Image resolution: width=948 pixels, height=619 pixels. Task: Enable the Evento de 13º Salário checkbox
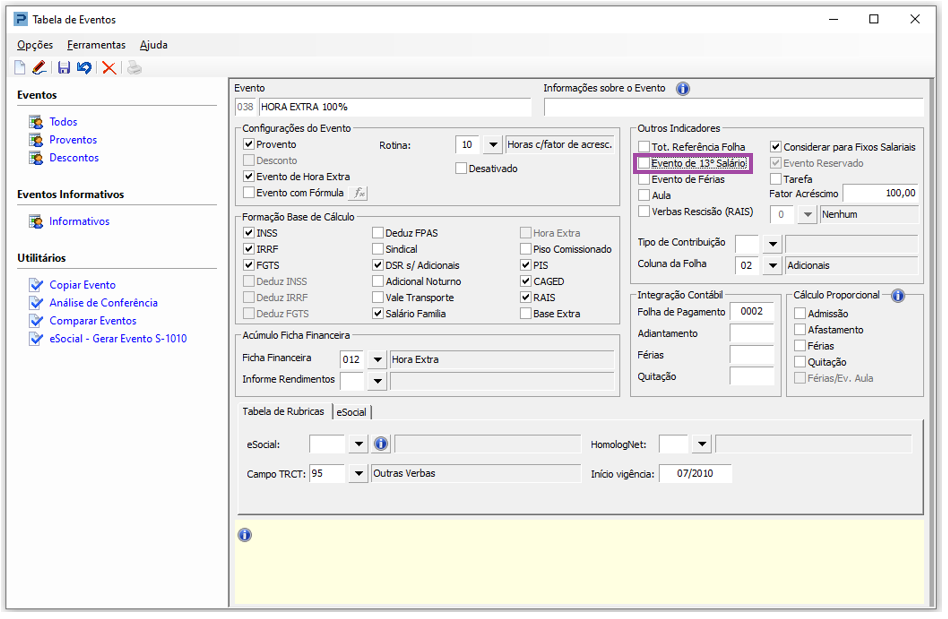[x=645, y=163]
